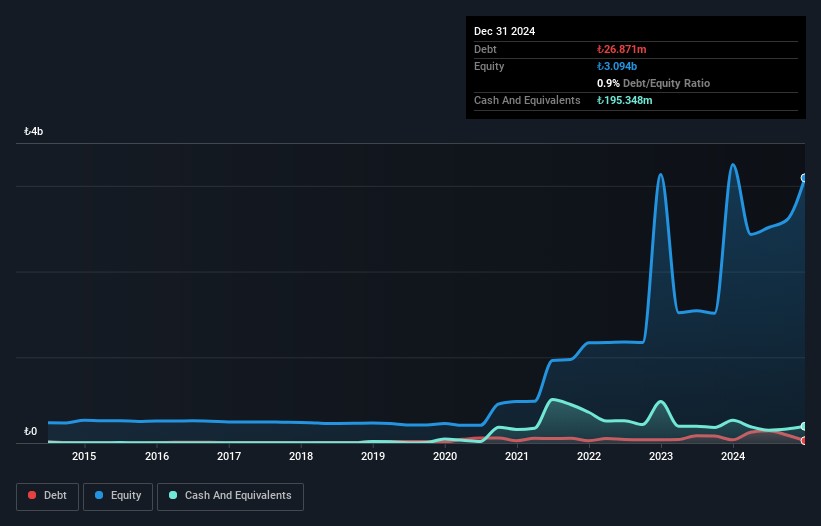Image resolution: width=821 pixels, height=526 pixels.
Task: Click the blue dot in the Equity legend
Action: [x=101, y=496]
